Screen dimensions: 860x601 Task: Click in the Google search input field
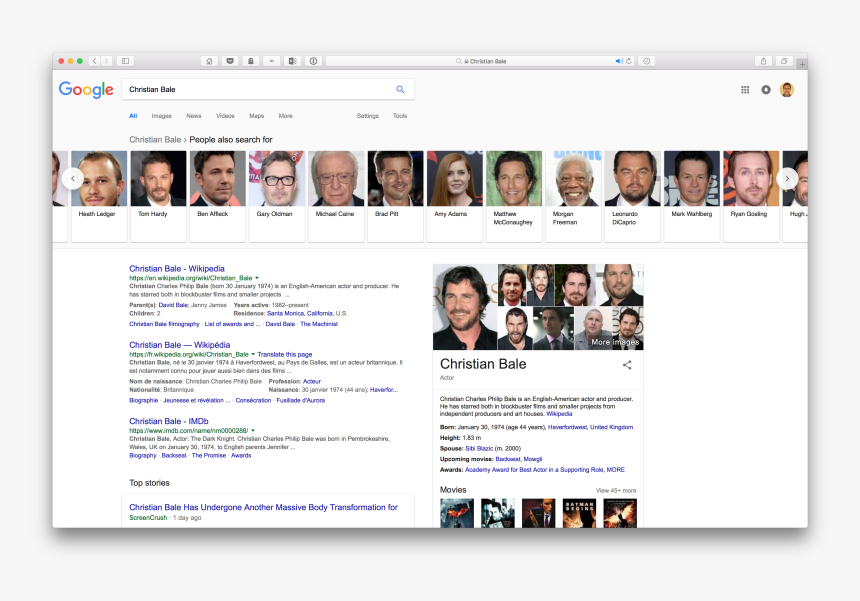pos(255,90)
